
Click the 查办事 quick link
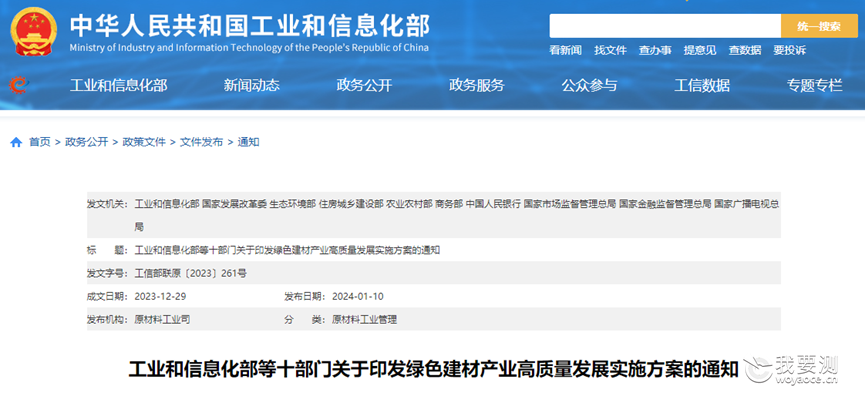pyautogui.click(x=655, y=50)
